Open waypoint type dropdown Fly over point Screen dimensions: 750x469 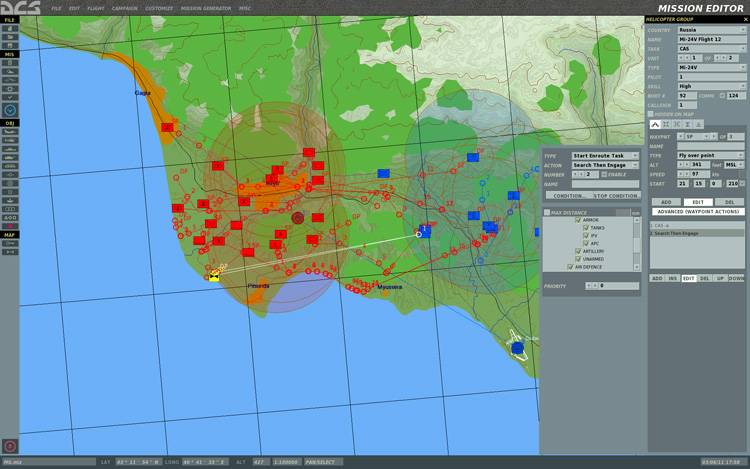tap(711, 155)
